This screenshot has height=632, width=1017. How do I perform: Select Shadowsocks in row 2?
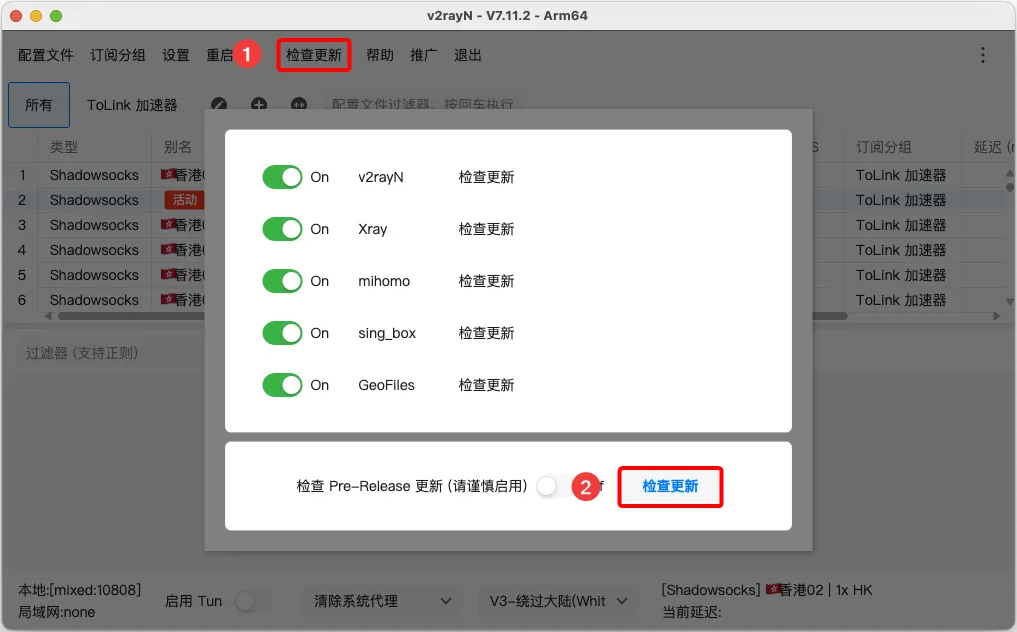(94, 200)
